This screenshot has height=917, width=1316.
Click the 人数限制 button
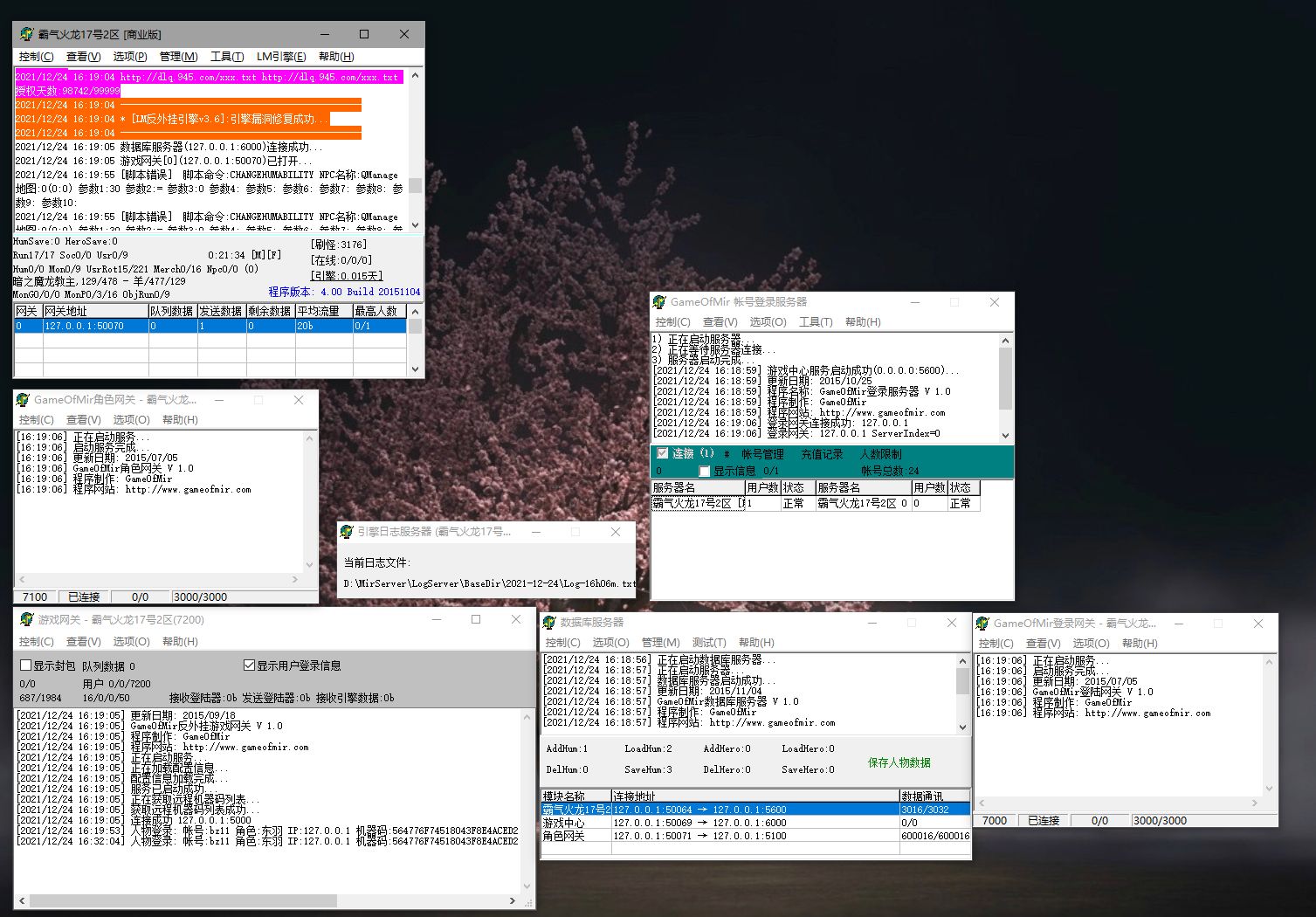pos(880,454)
